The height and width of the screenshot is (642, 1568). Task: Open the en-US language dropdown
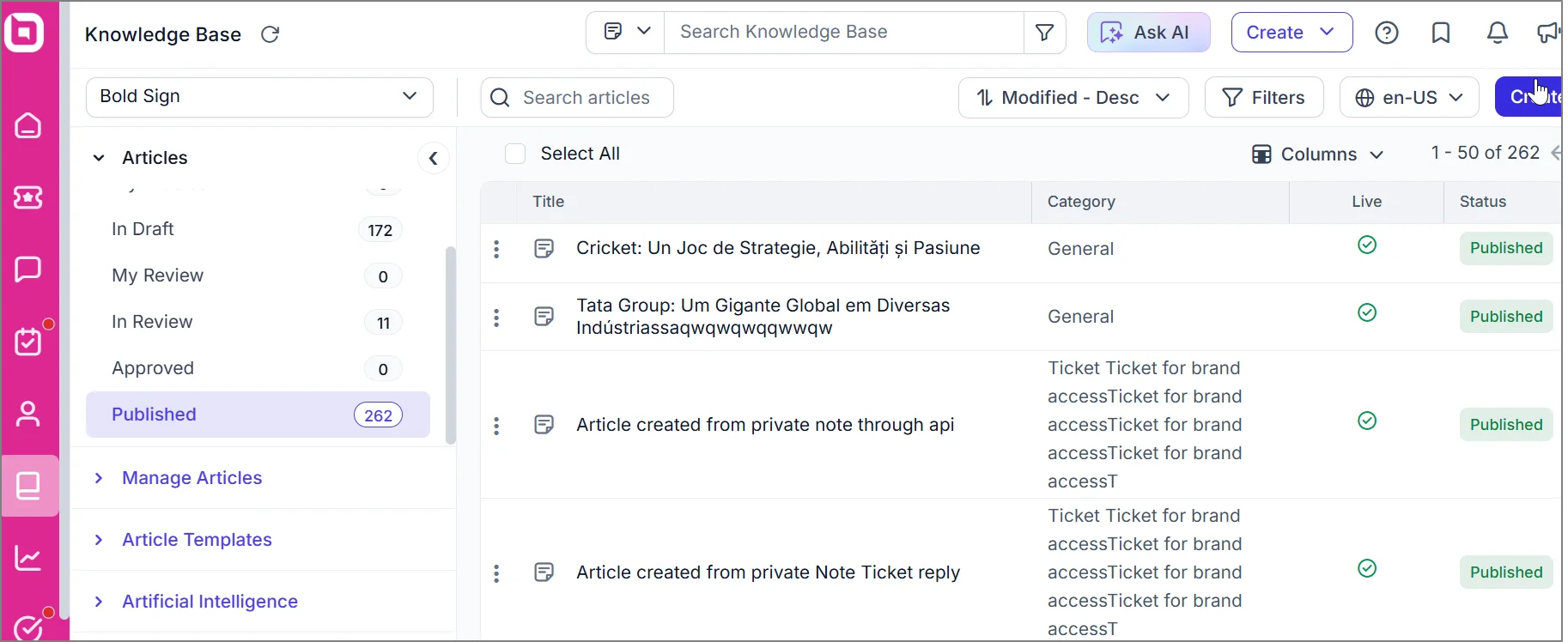click(1409, 98)
